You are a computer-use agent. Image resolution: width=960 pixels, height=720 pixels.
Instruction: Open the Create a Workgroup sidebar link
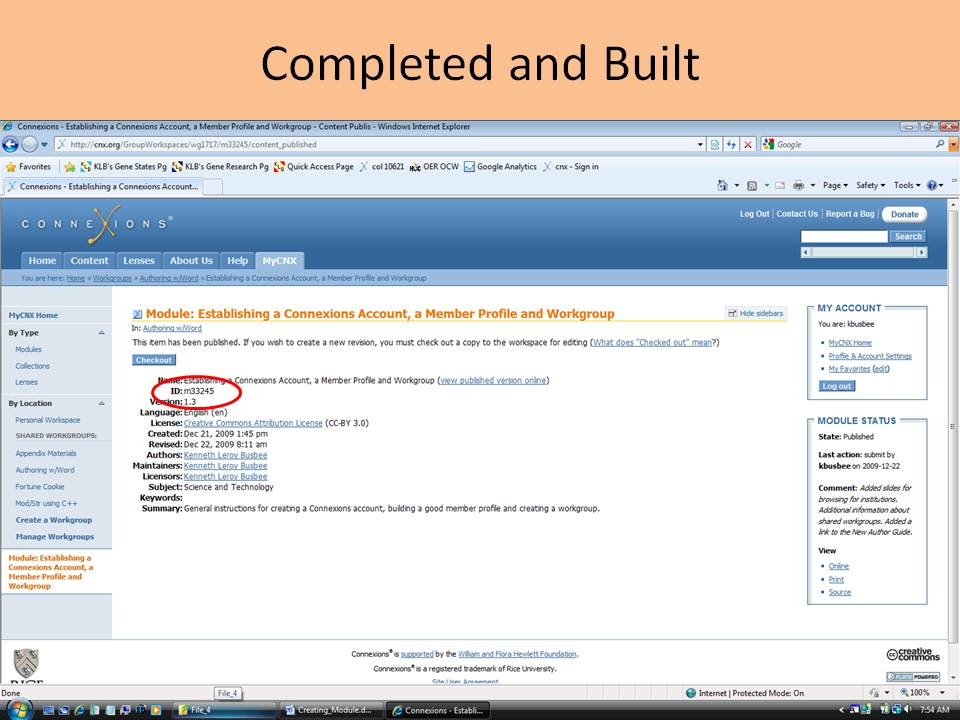coord(54,520)
